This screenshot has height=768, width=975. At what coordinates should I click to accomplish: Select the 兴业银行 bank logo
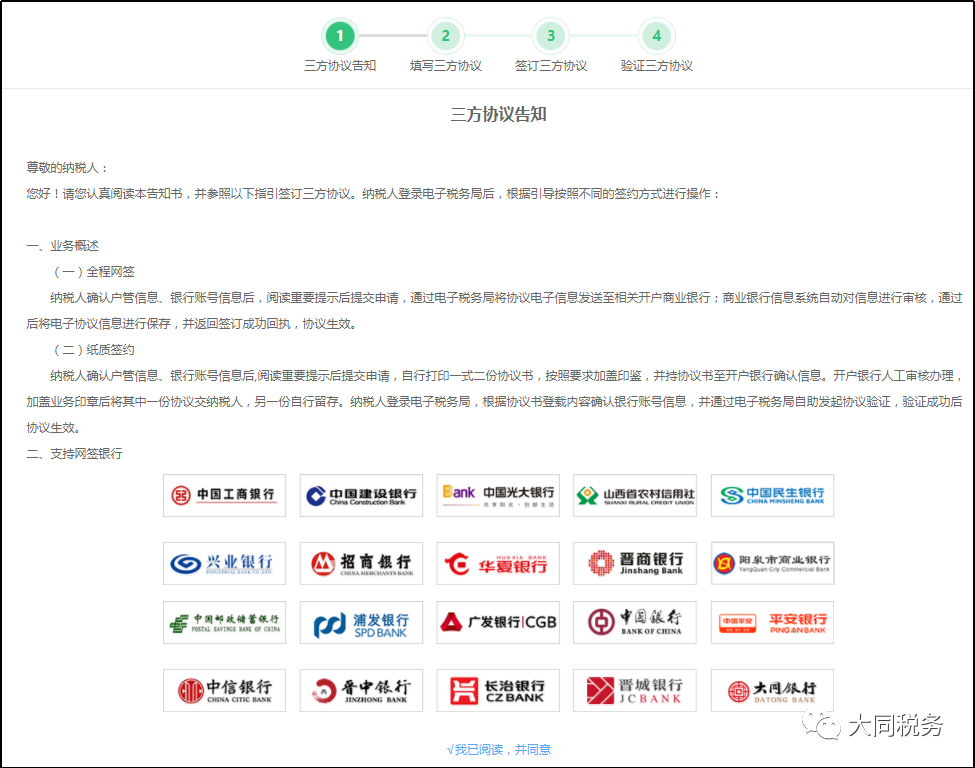tap(224, 563)
